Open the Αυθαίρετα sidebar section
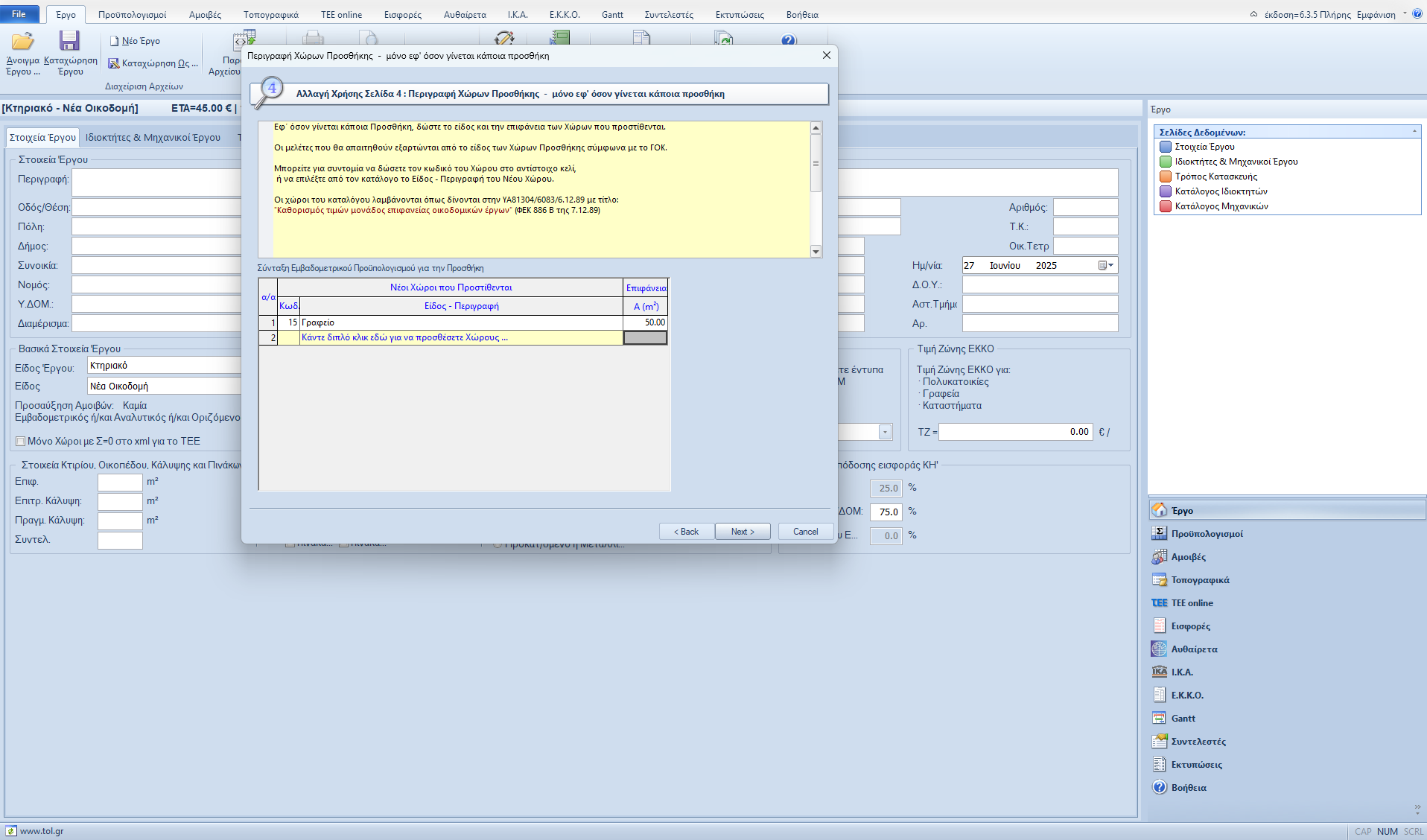The height and width of the screenshot is (840, 1427). pyautogui.click(x=1193, y=649)
